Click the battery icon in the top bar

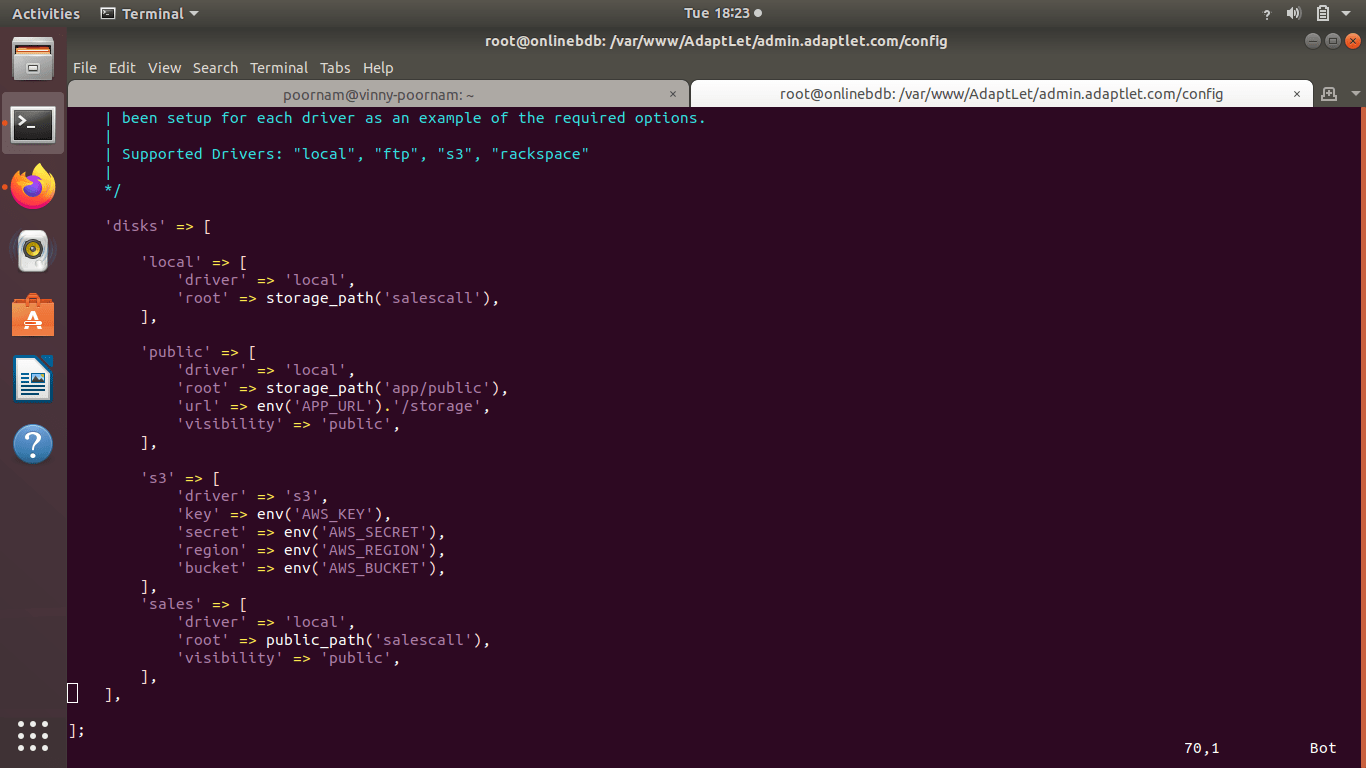1322,13
